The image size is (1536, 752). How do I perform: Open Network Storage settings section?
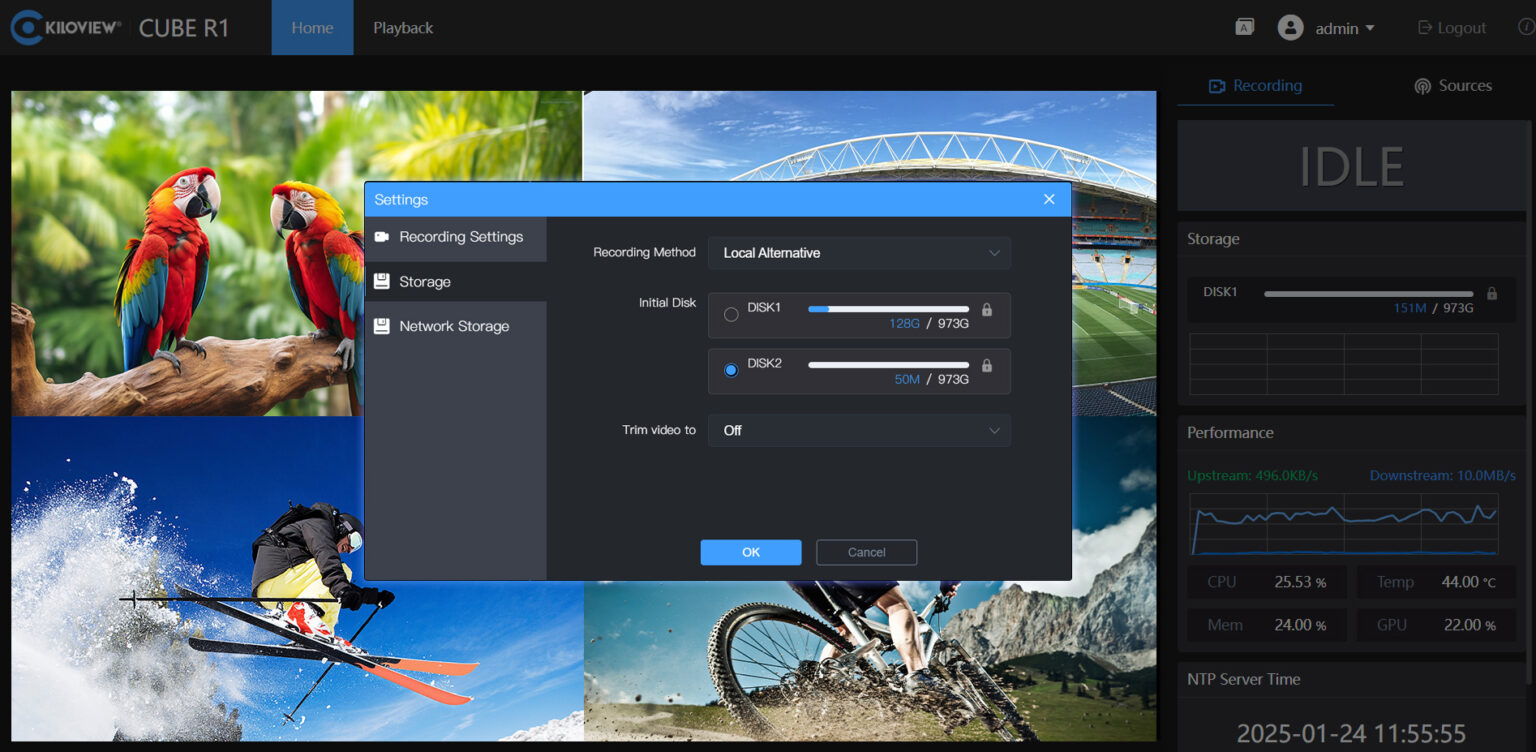pyautogui.click(x=453, y=326)
